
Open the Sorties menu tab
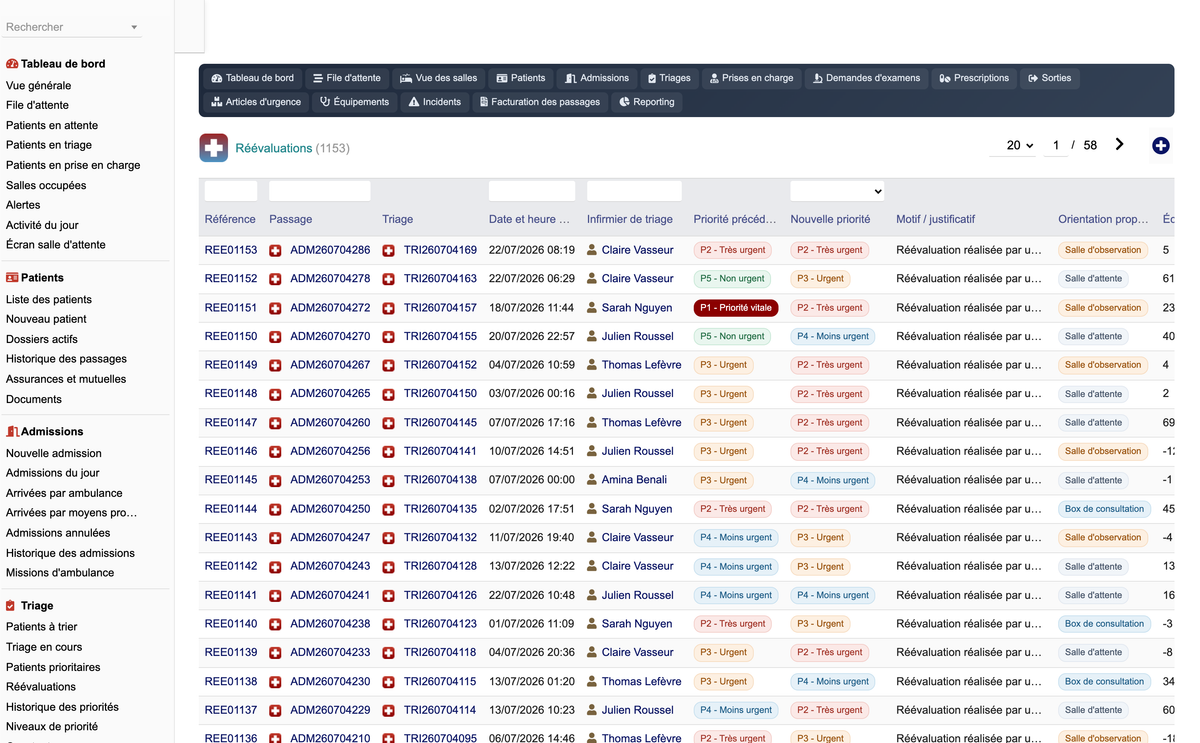(x=1049, y=78)
